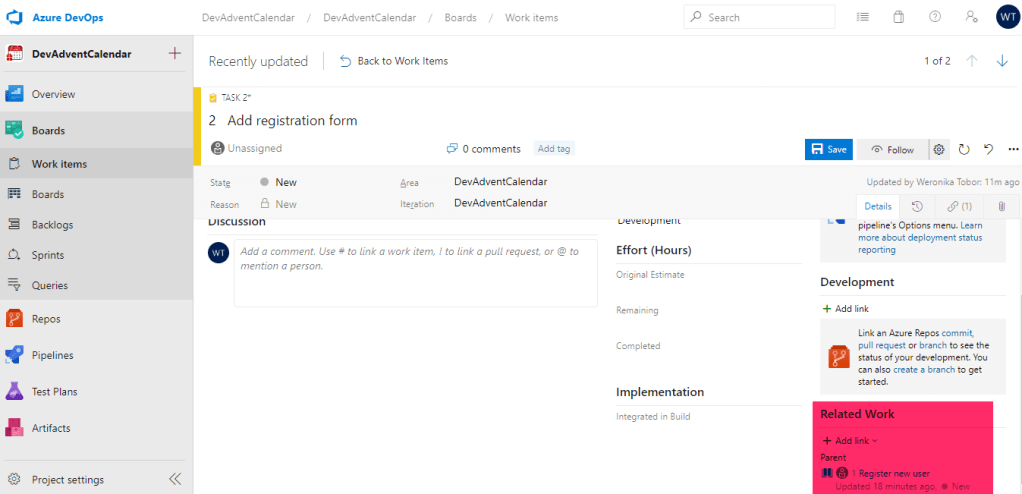This screenshot has height=494, width=1022.
Task: Expand Add link dropdown under Related Work
Action: click(850, 441)
